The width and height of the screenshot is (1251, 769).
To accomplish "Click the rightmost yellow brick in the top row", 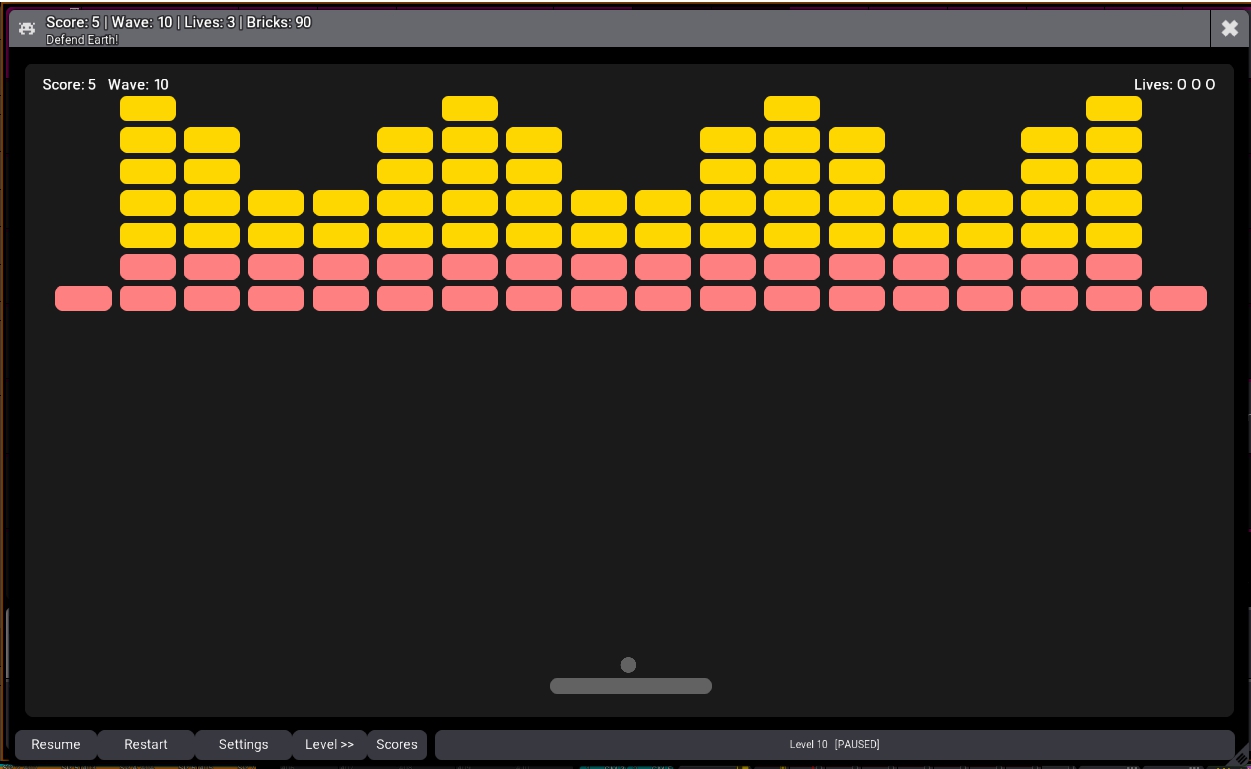I will pos(1113,108).
